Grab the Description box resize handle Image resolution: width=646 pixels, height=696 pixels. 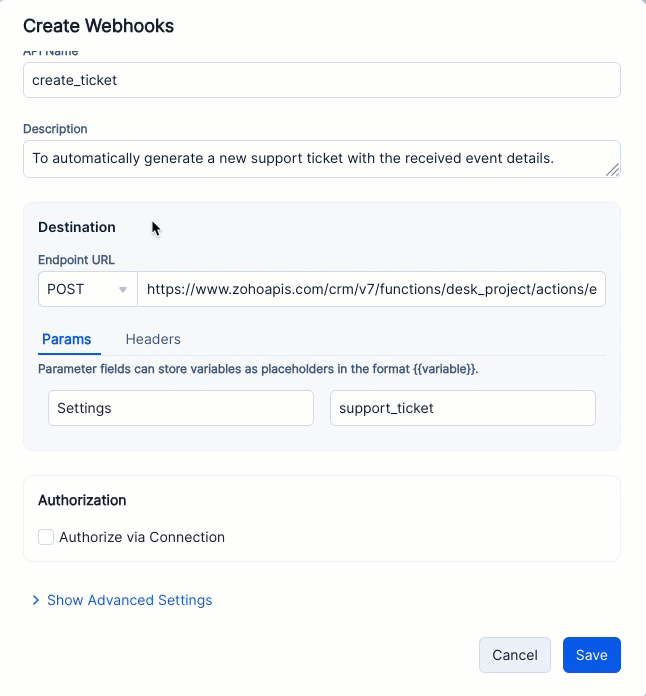(612, 169)
